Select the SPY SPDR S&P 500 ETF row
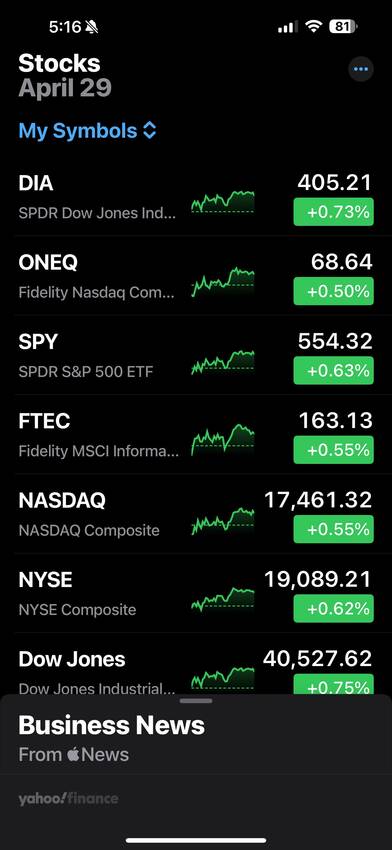The image size is (392, 850). [x=196, y=355]
